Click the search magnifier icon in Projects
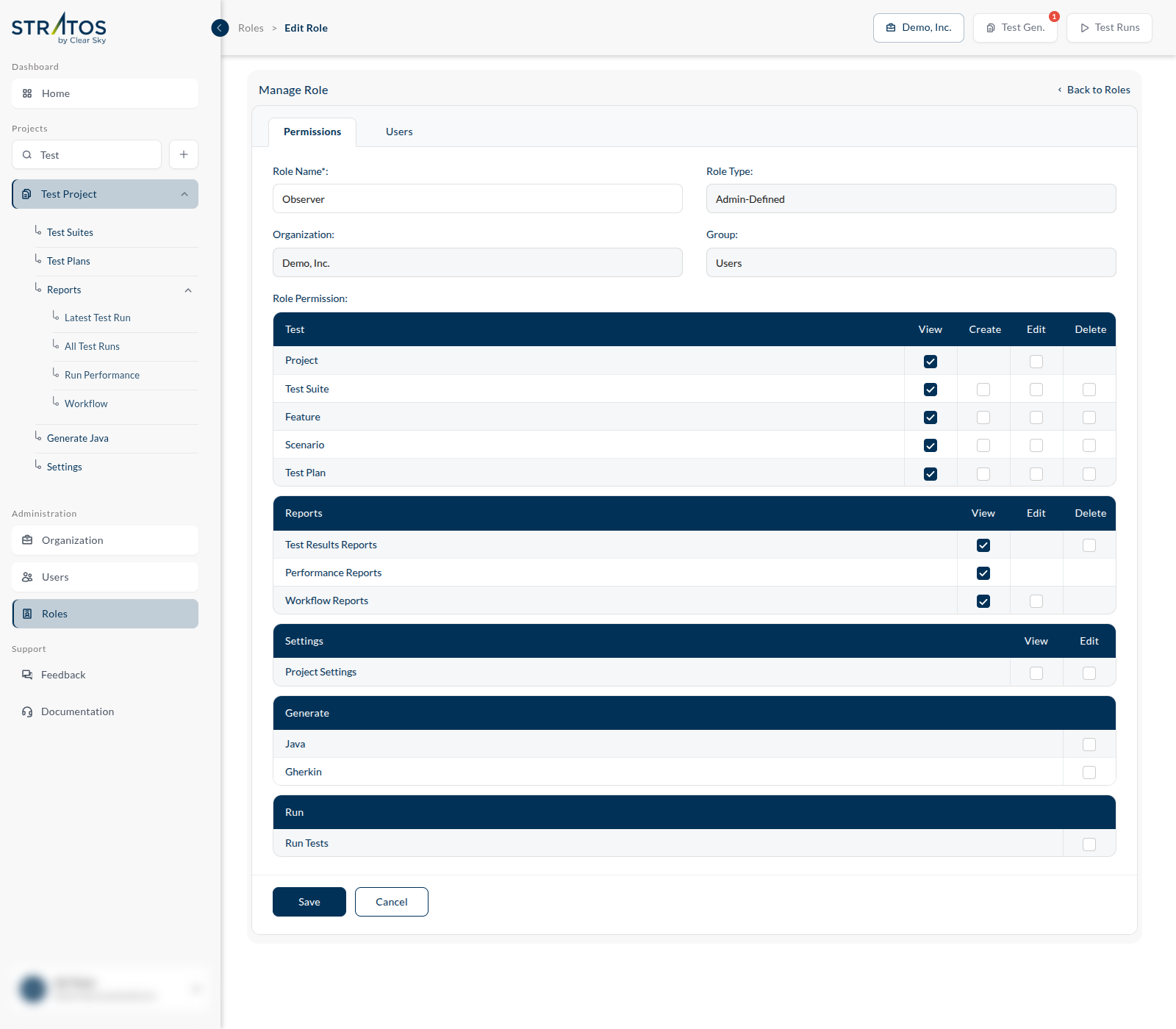The width and height of the screenshot is (1176, 1029). pos(27,155)
